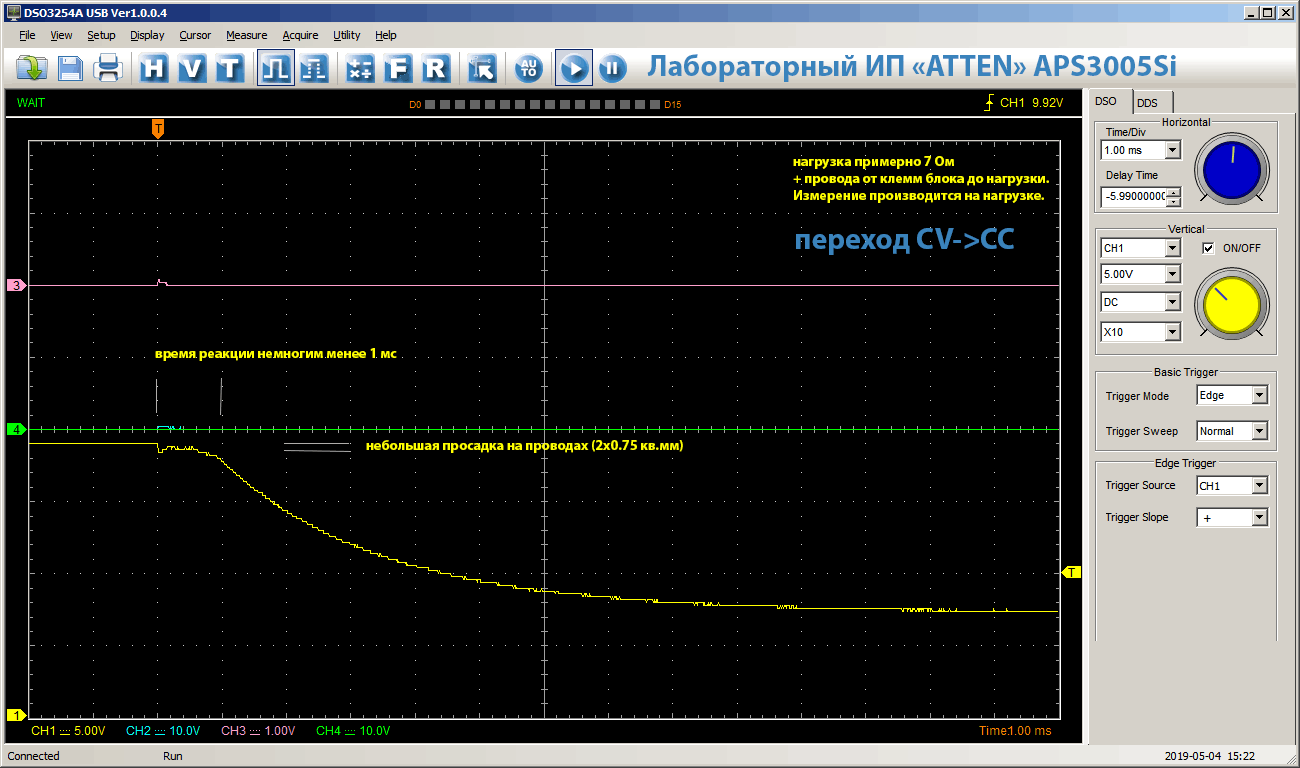Open the Trigger Mode dropdown
The height and width of the screenshot is (768, 1300).
[1258, 395]
